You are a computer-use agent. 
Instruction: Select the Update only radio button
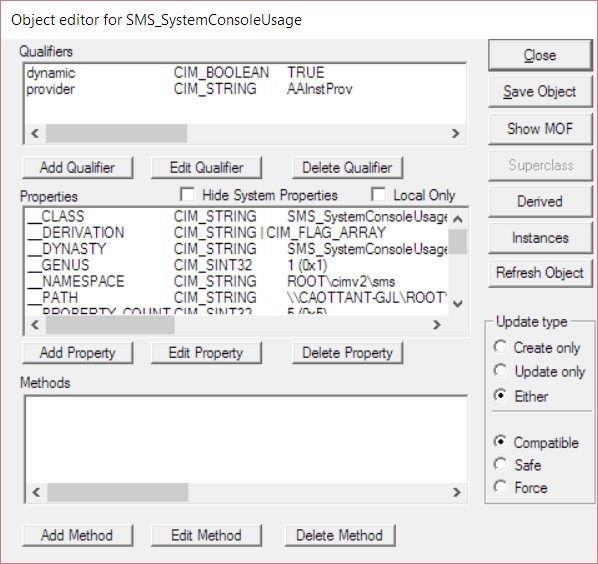click(x=500, y=371)
